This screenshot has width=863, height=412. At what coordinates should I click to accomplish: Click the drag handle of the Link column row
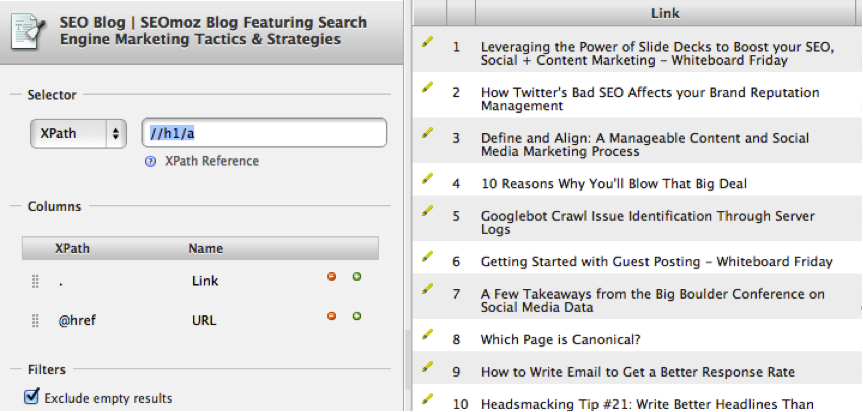point(36,282)
